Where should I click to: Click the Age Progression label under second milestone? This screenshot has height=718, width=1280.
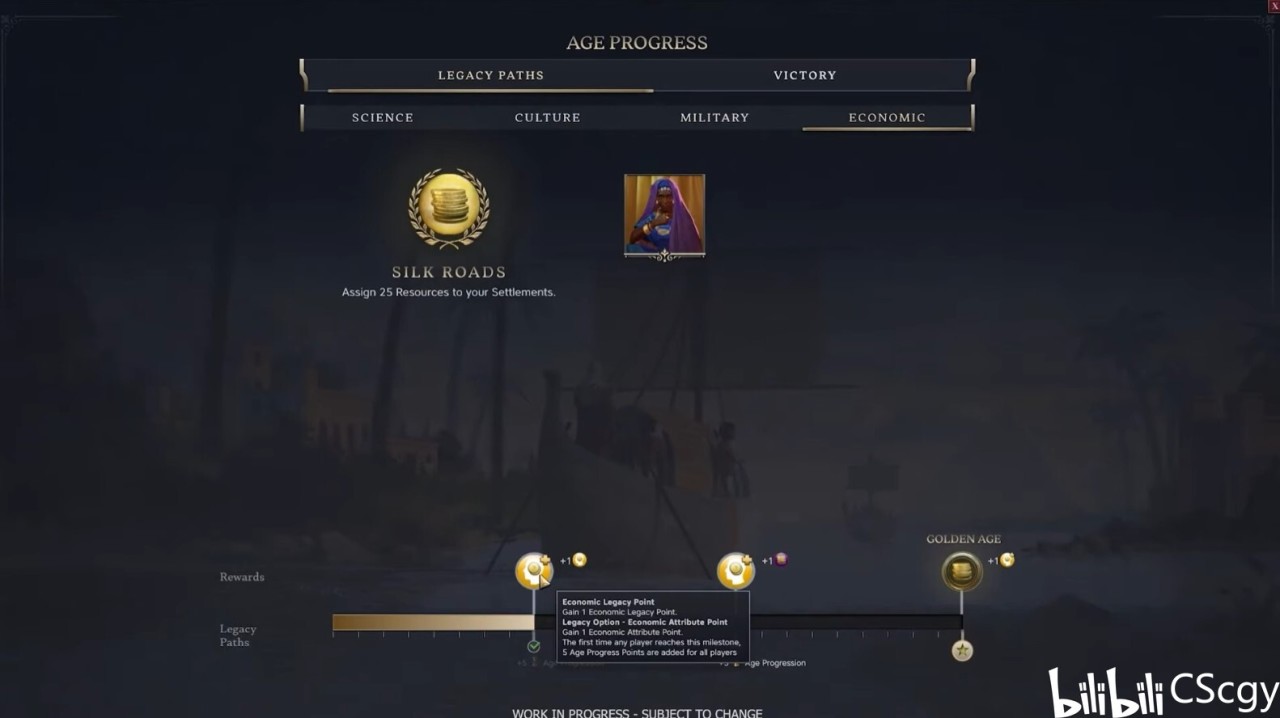click(775, 663)
